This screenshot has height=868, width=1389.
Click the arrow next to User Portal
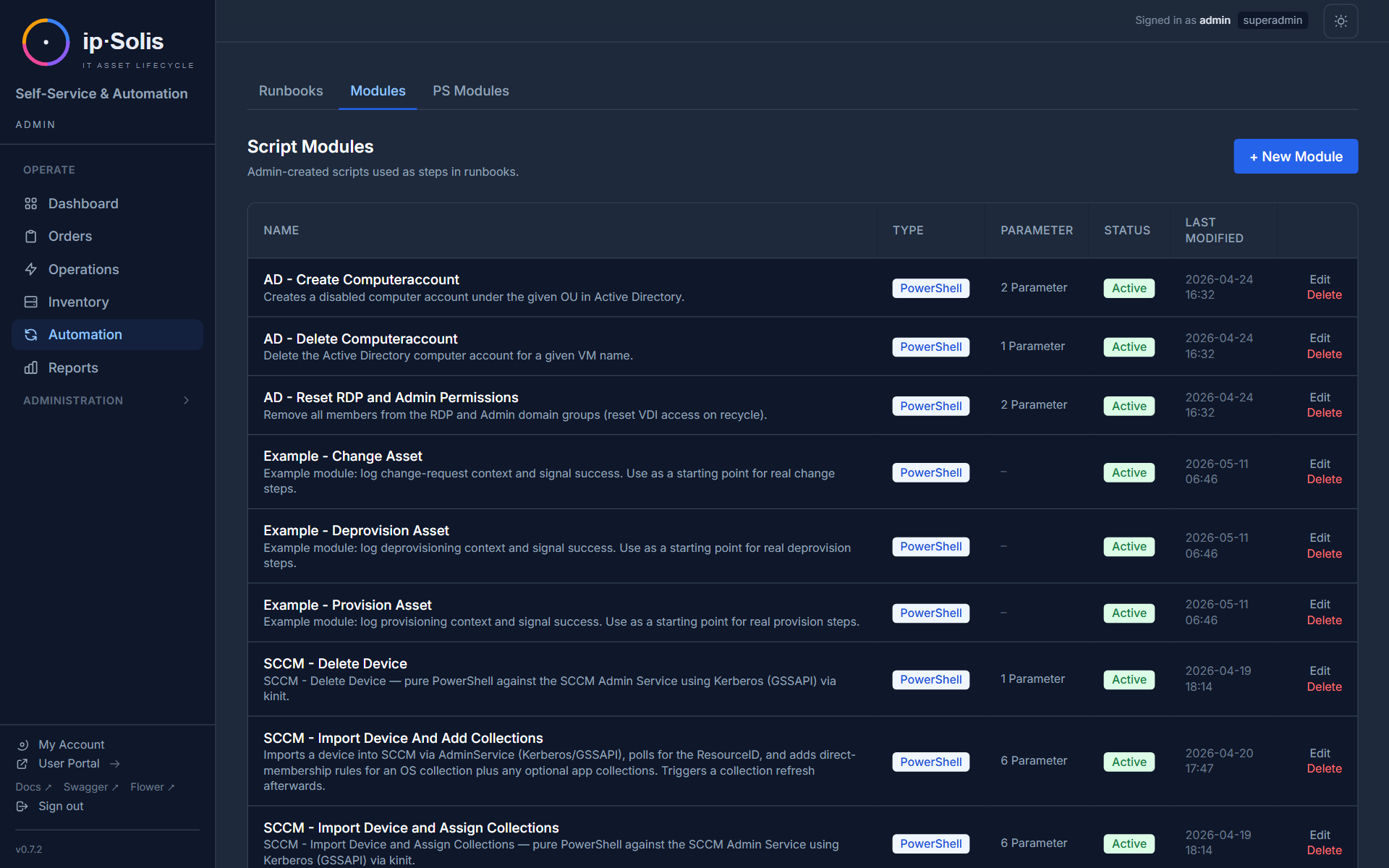pyautogui.click(x=114, y=764)
